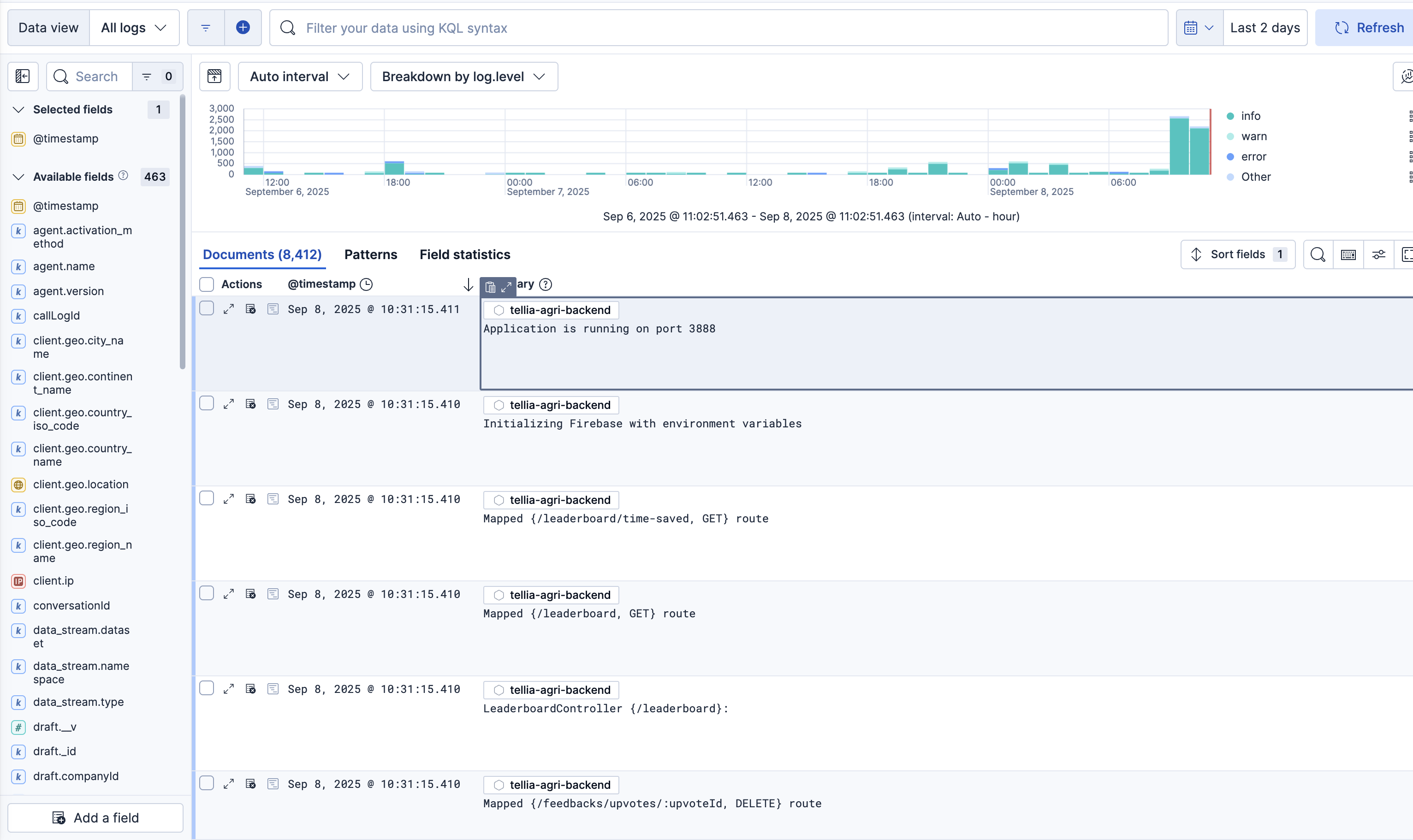Click the add filter plus icon

pos(243,27)
